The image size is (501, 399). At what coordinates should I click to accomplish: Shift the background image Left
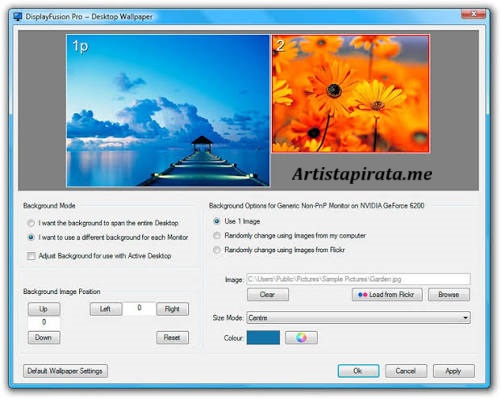pos(105,309)
